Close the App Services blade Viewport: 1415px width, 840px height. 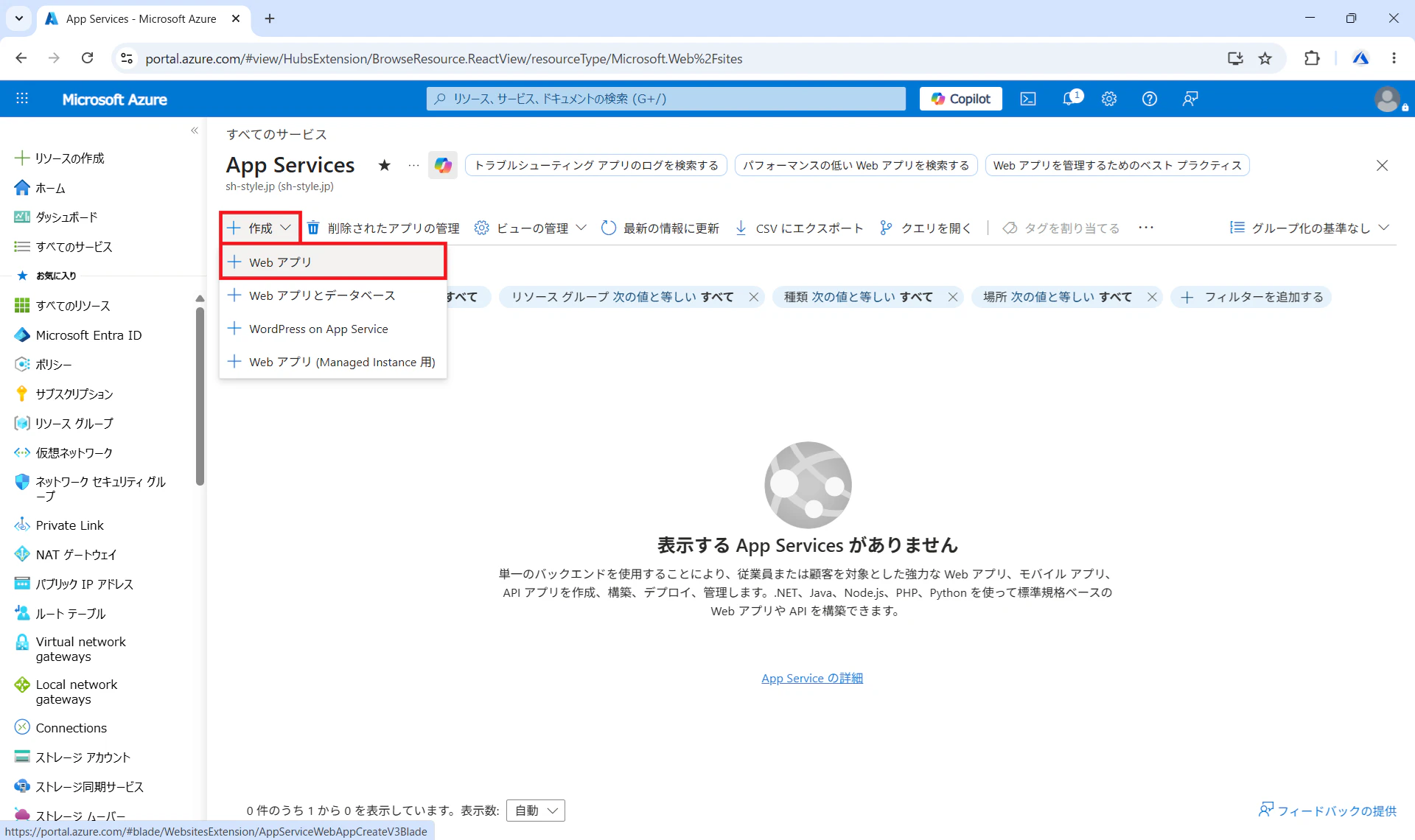pyautogui.click(x=1382, y=165)
